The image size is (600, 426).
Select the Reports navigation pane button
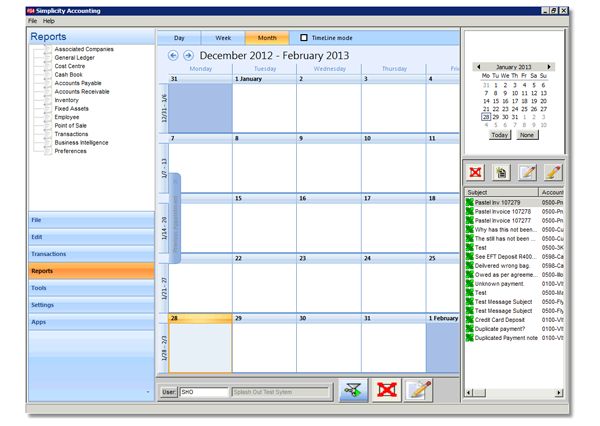pyautogui.click(x=91, y=271)
